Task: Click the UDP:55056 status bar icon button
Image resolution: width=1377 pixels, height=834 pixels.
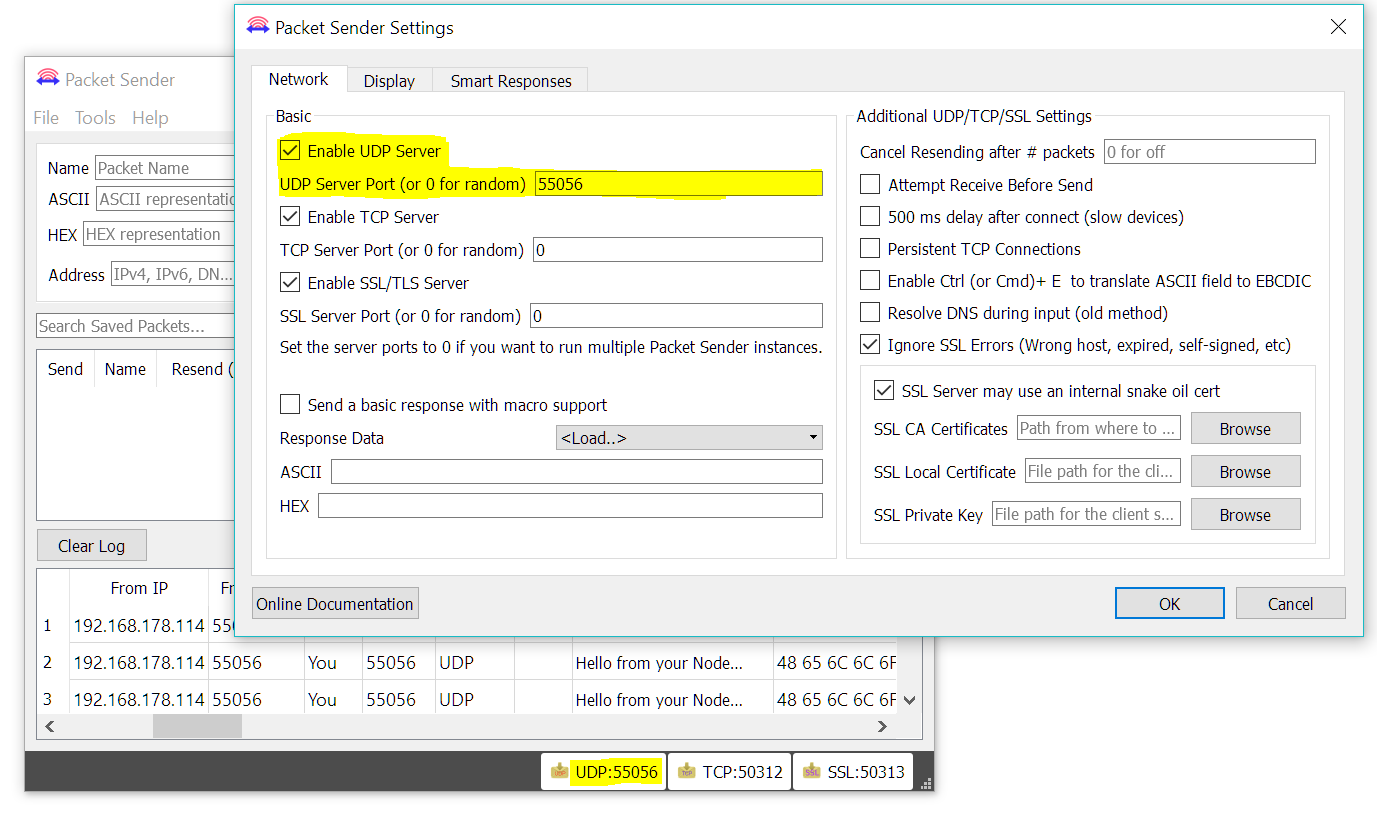Action: click(x=604, y=771)
